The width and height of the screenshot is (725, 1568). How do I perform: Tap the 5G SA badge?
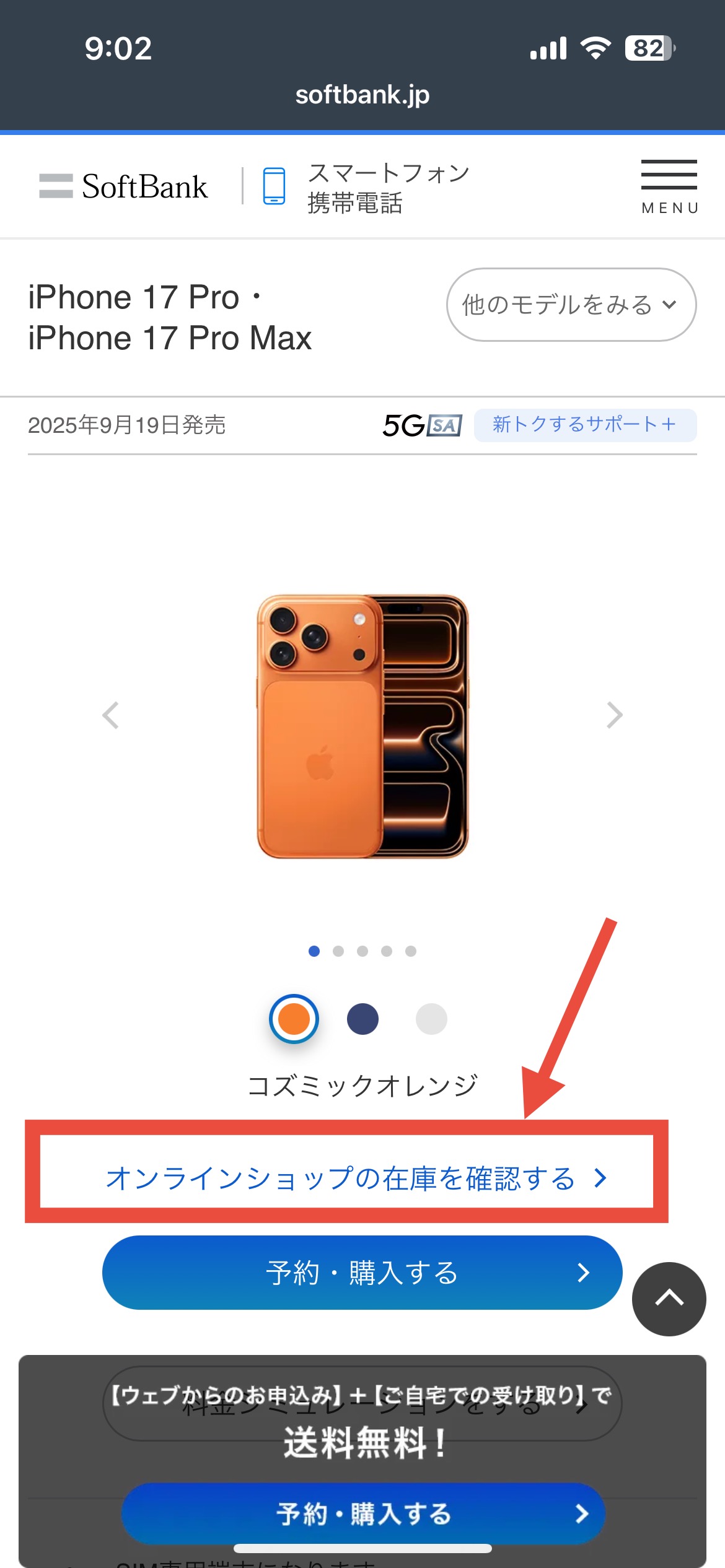(x=423, y=425)
